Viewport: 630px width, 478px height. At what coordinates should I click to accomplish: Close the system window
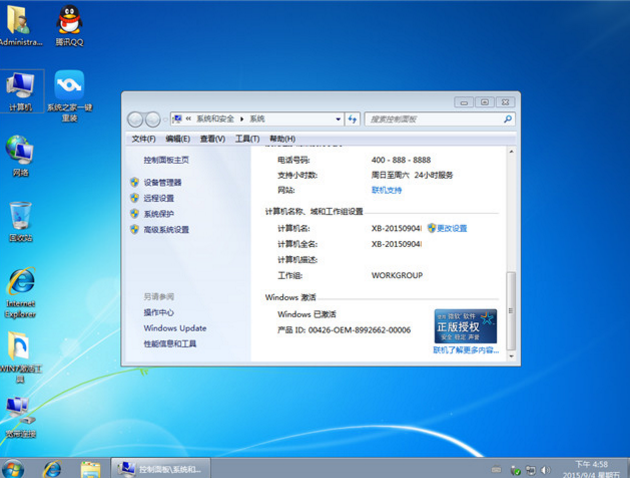(x=505, y=102)
